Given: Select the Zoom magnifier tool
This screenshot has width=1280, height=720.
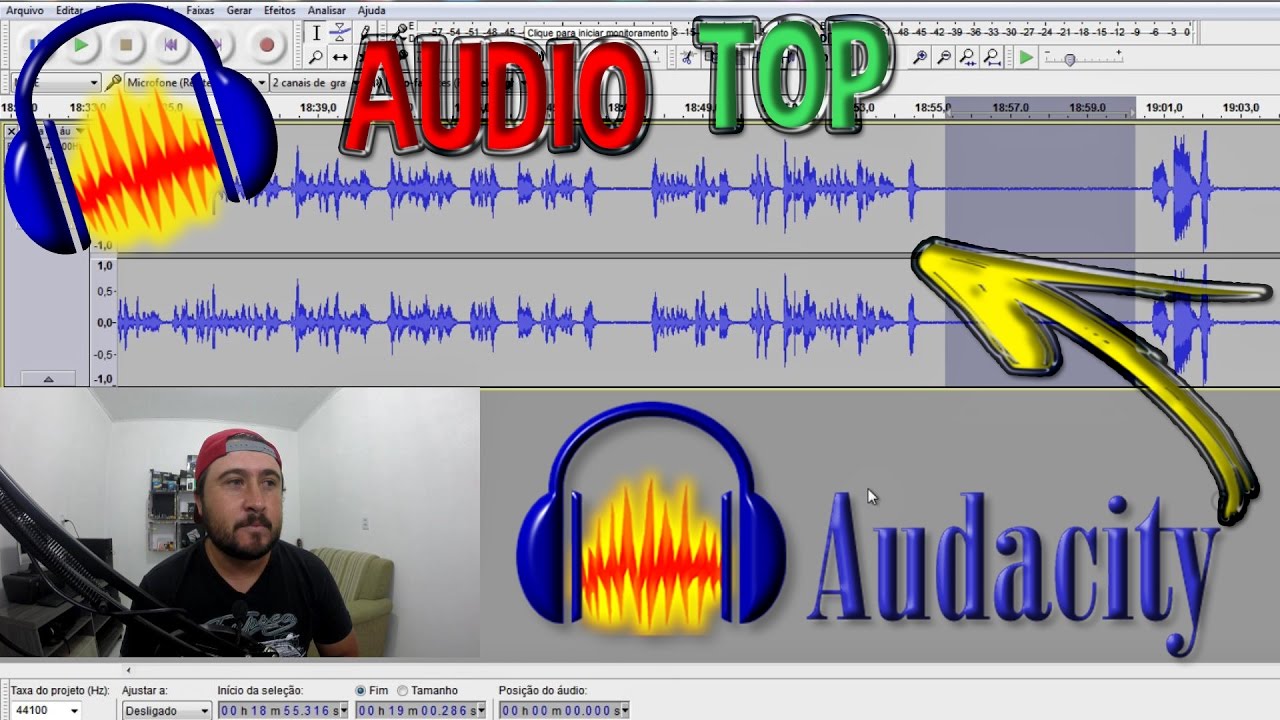Looking at the screenshot, I should tap(316, 57).
